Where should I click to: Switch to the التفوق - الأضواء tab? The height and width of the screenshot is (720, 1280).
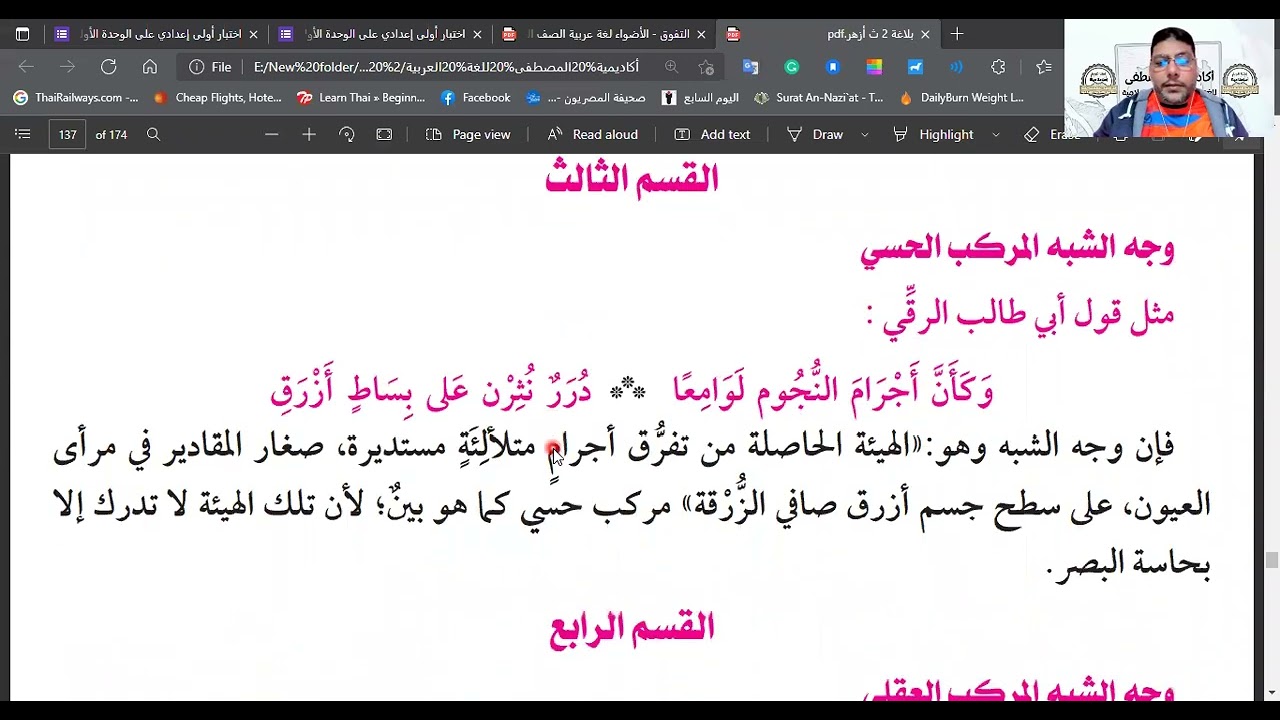[604, 34]
